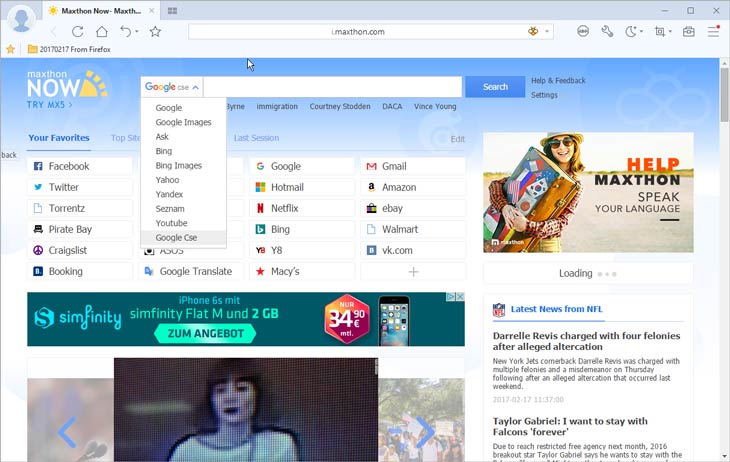Open Craigslist favorite tile
730x462 pixels.
pos(80,250)
